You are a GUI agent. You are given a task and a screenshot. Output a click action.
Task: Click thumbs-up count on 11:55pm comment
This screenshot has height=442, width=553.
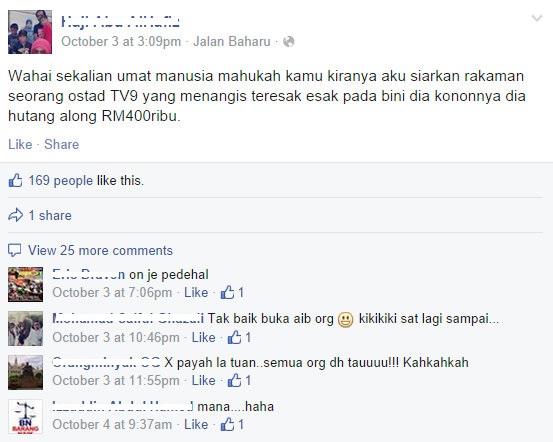coord(239,380)
